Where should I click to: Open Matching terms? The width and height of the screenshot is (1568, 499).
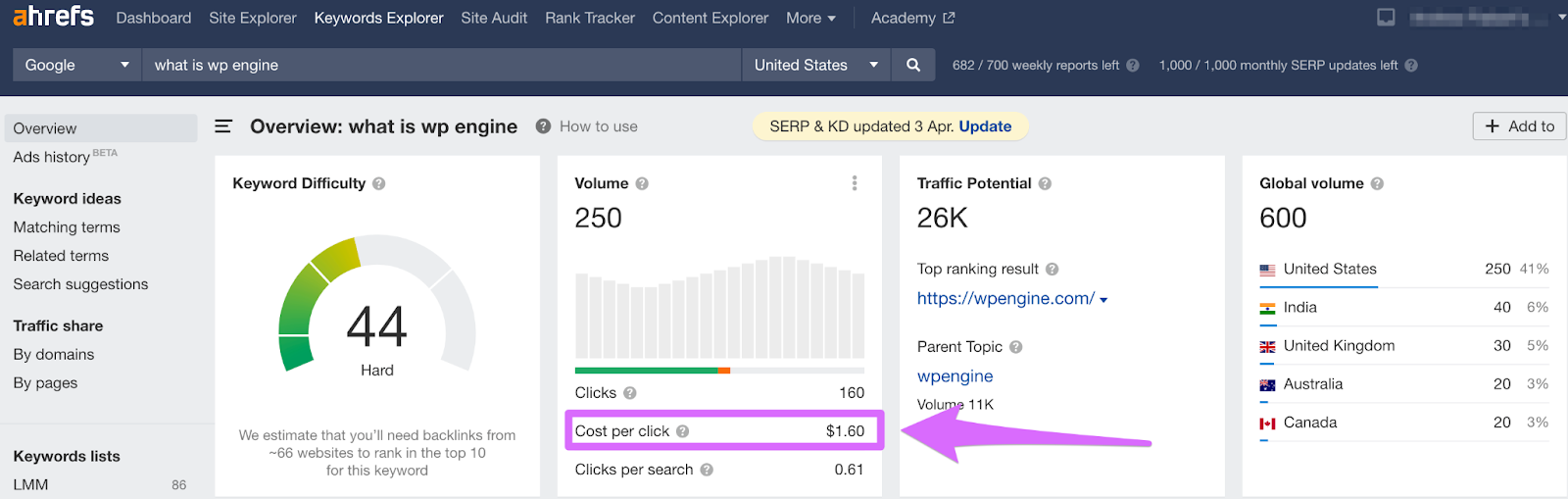(x=67, y=227)
